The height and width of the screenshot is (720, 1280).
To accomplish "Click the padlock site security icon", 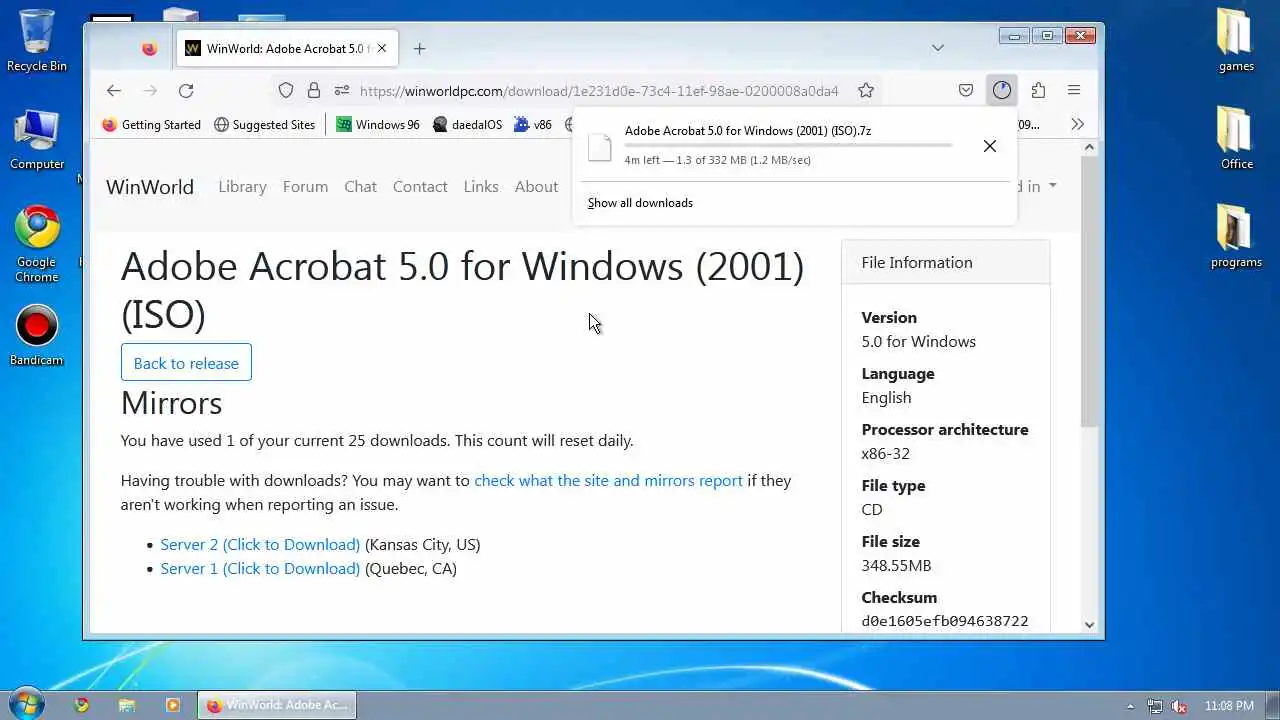I will (x=314, y=90).
